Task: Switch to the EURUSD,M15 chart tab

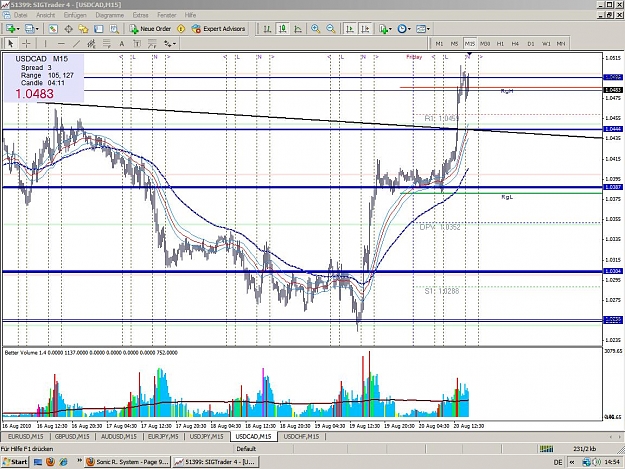Action: point(26,437)
